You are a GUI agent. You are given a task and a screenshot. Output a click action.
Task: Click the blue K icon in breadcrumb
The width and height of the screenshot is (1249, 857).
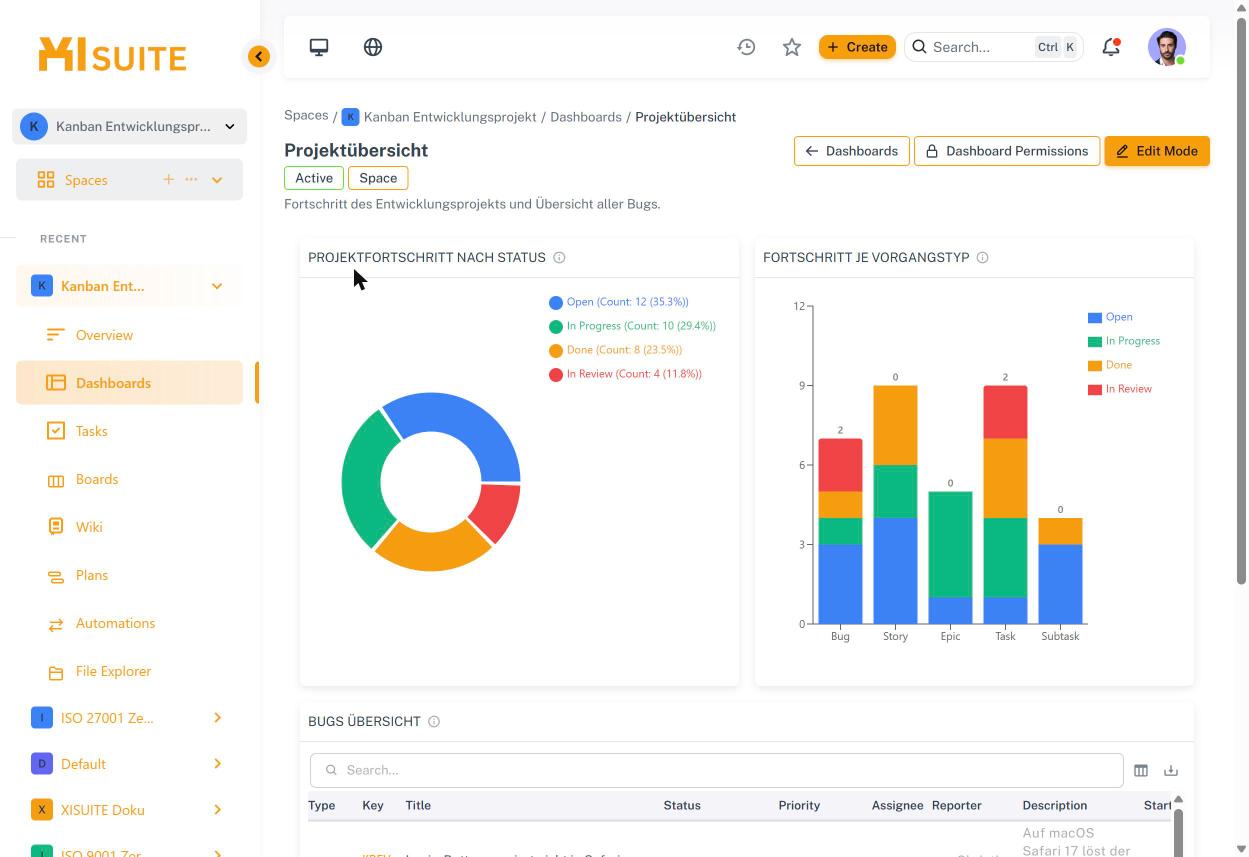350,117
